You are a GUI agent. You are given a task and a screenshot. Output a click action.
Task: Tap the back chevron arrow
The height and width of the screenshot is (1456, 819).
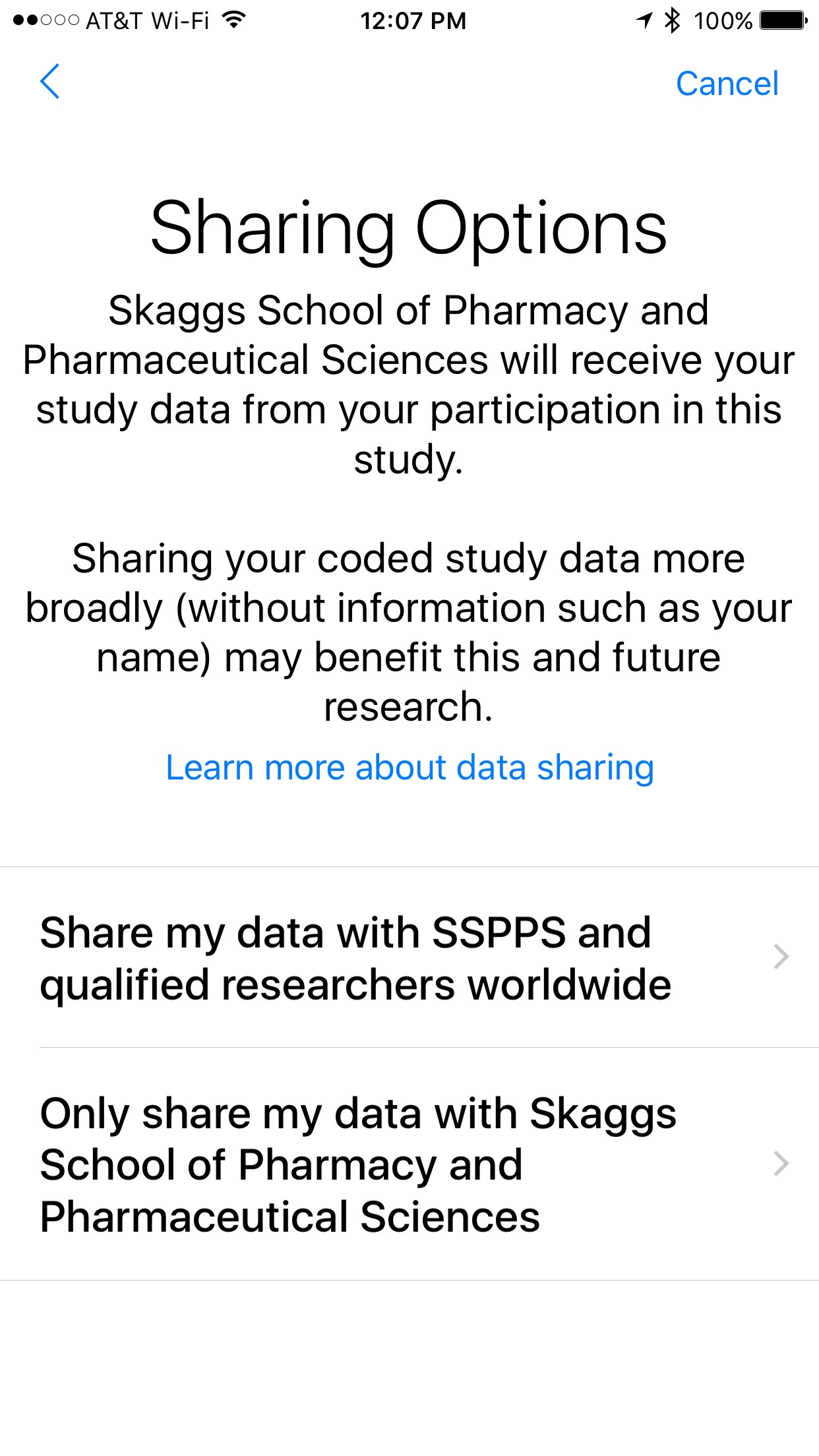click(50, 82)
